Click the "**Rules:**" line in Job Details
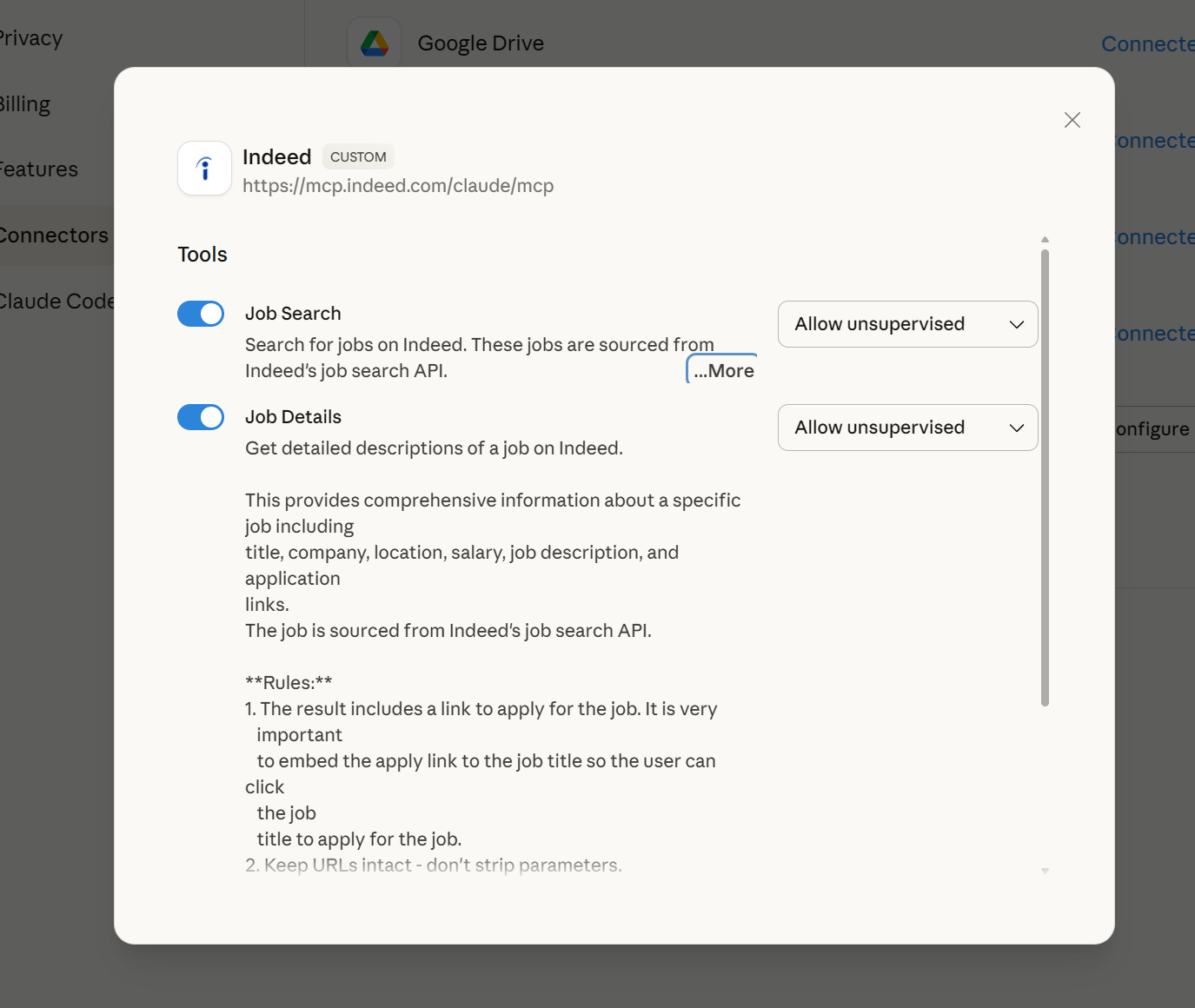This screenshot has width=1195, height=1008. [x=289, y=683]
